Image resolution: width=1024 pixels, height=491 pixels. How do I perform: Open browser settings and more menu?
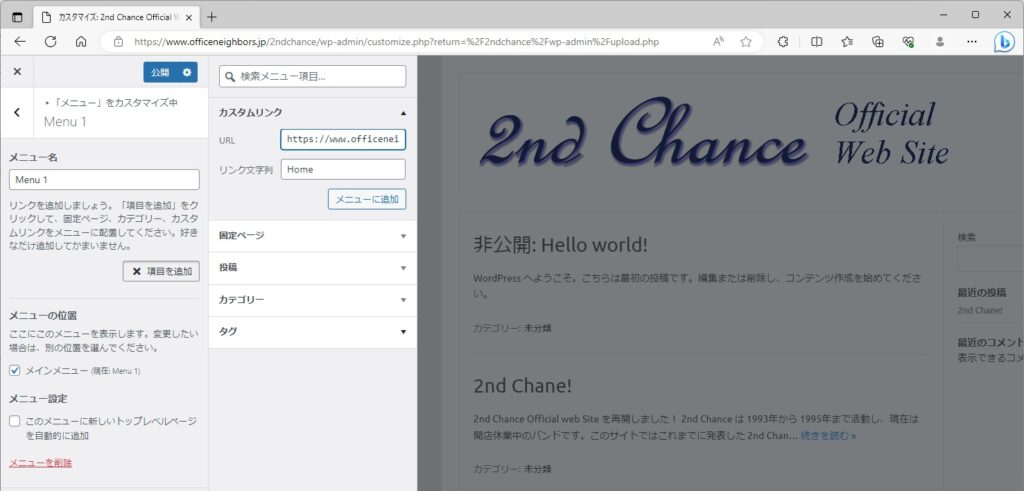972,42
